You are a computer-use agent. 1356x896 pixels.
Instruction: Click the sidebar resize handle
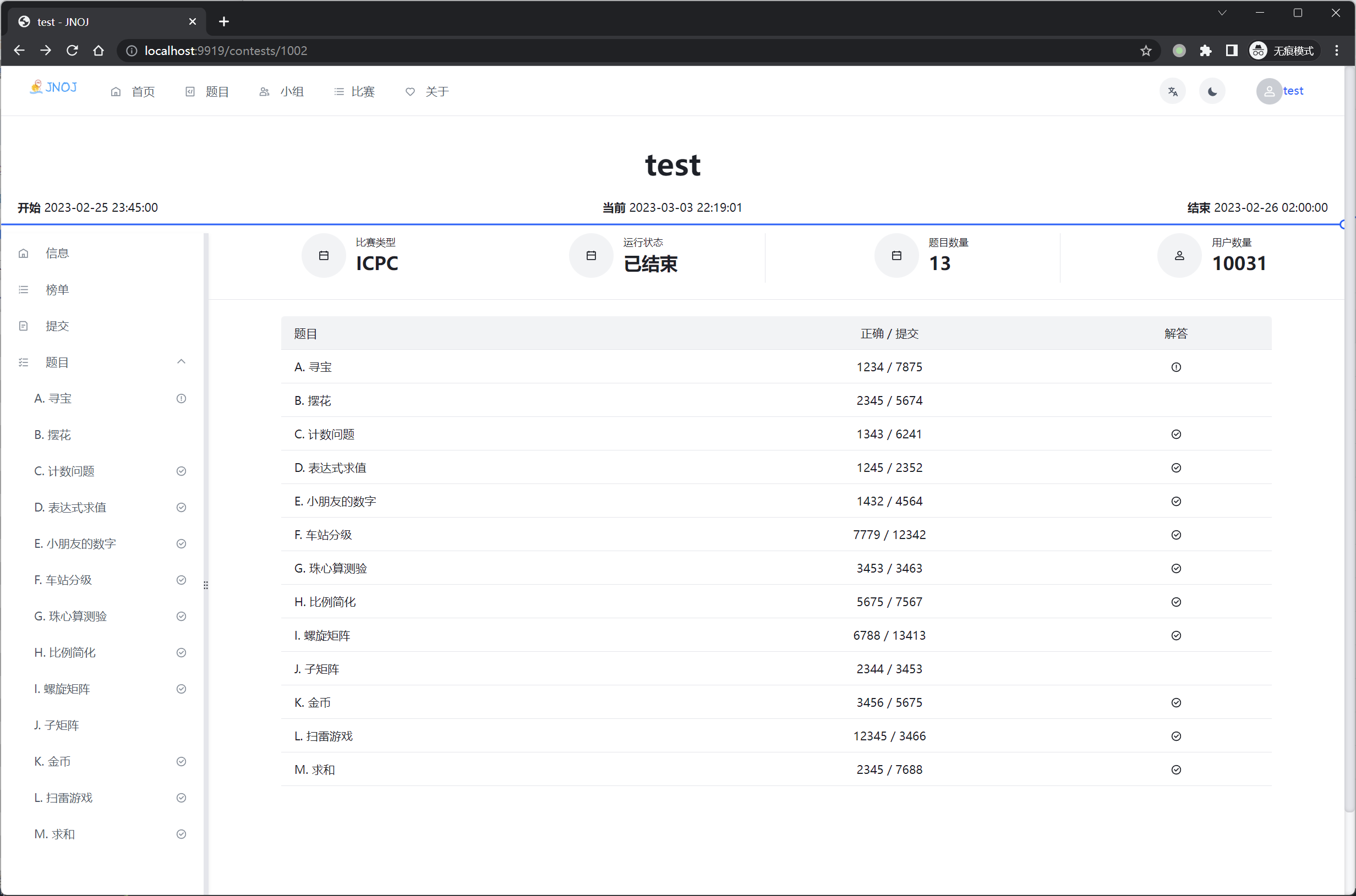click(x=206, y=585)
